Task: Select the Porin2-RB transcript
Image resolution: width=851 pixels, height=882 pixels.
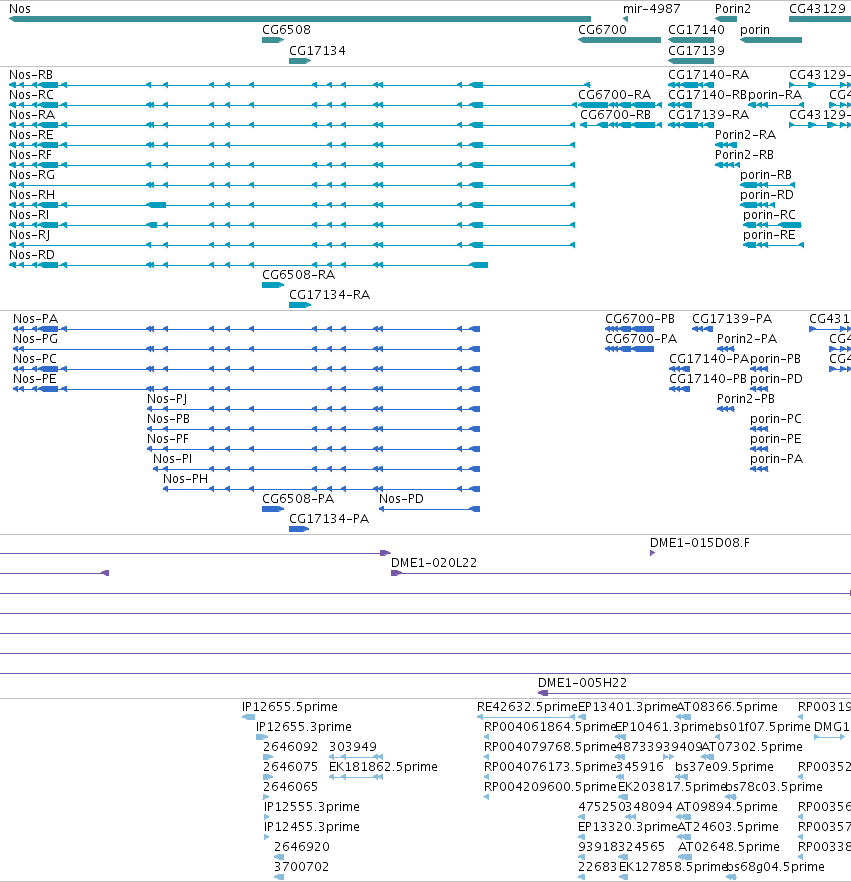Action: pyautogui.click(x=727, y=165)
